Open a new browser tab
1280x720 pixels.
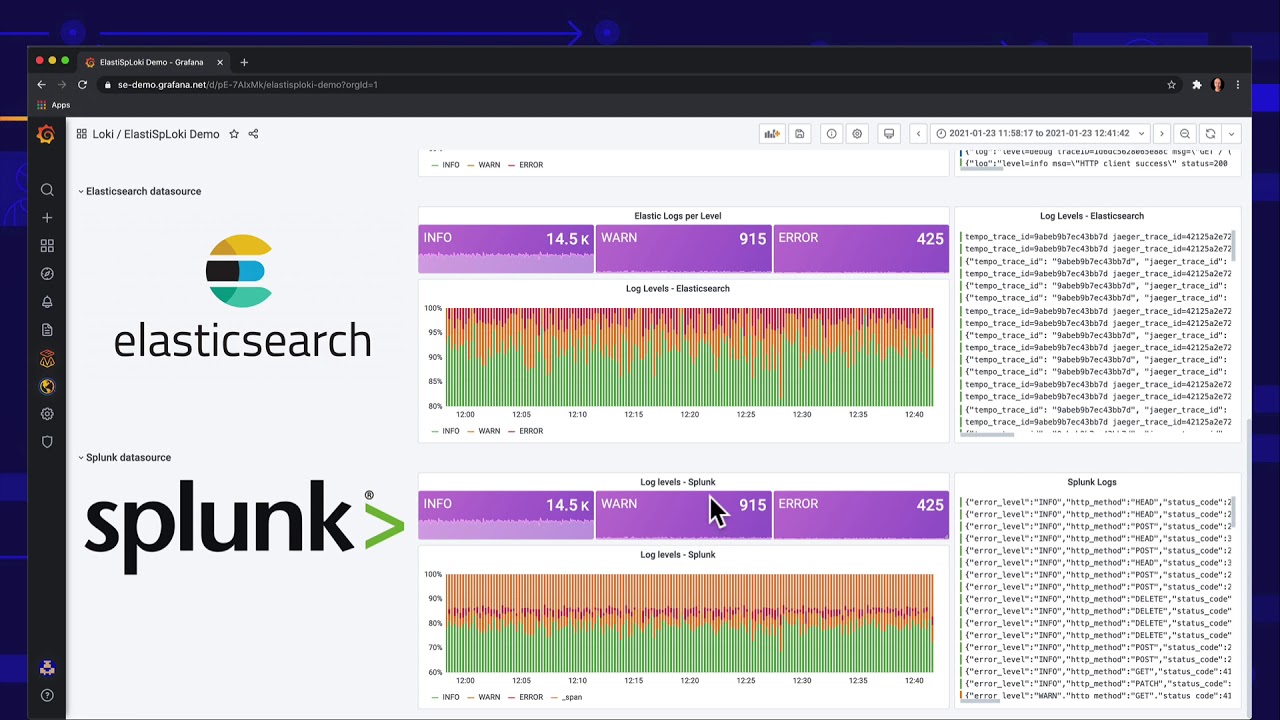244,62
